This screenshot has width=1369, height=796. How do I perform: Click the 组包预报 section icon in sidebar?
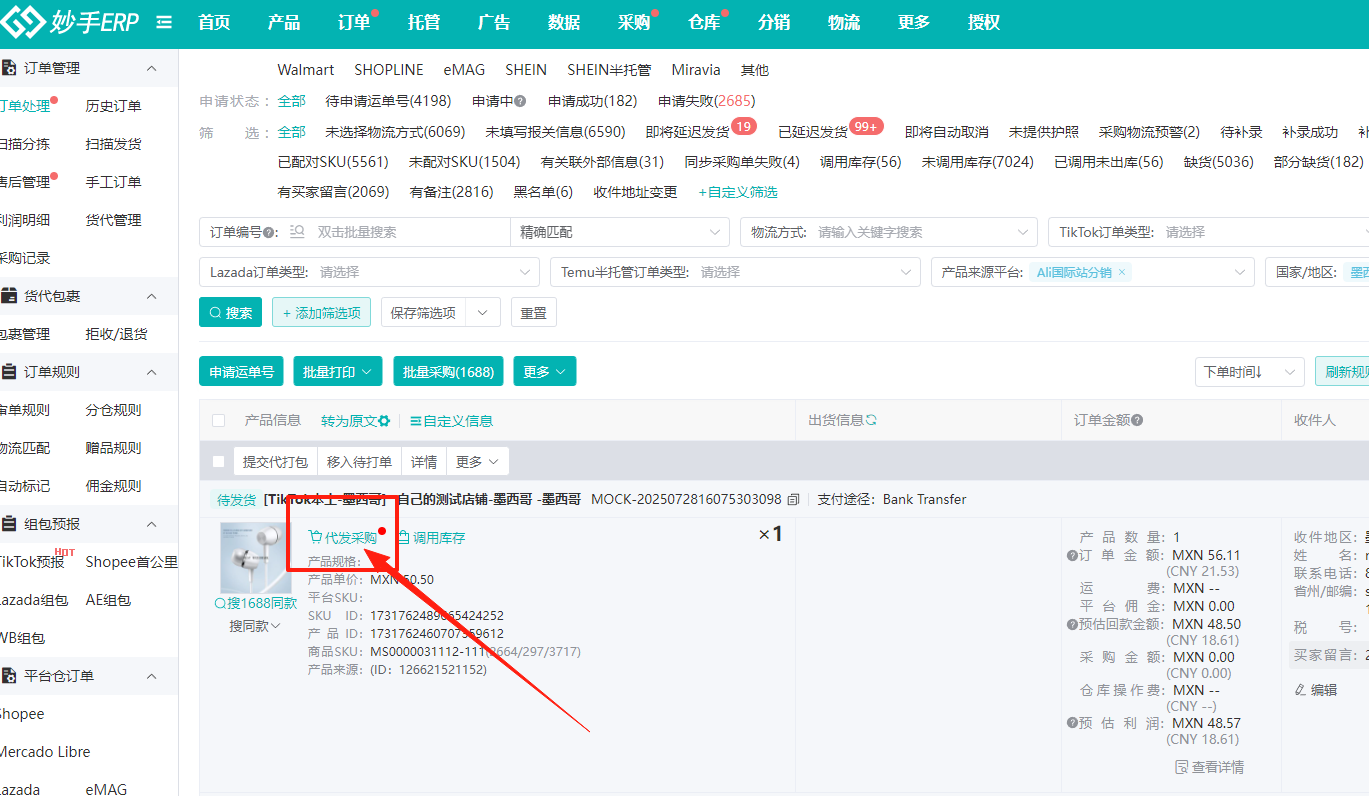point(8,524)
